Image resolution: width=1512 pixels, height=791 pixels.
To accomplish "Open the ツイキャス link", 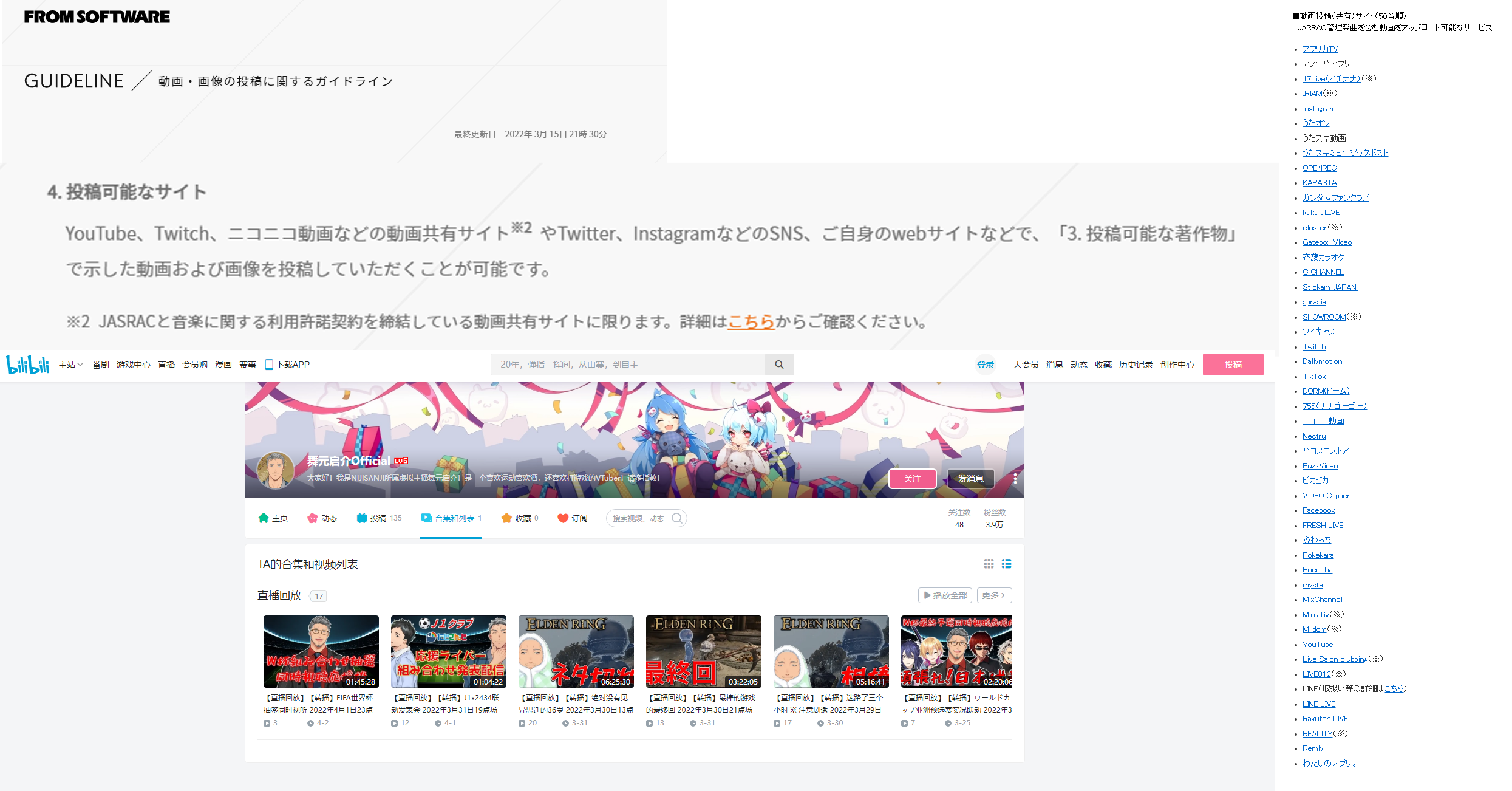I will [1318, 332].
